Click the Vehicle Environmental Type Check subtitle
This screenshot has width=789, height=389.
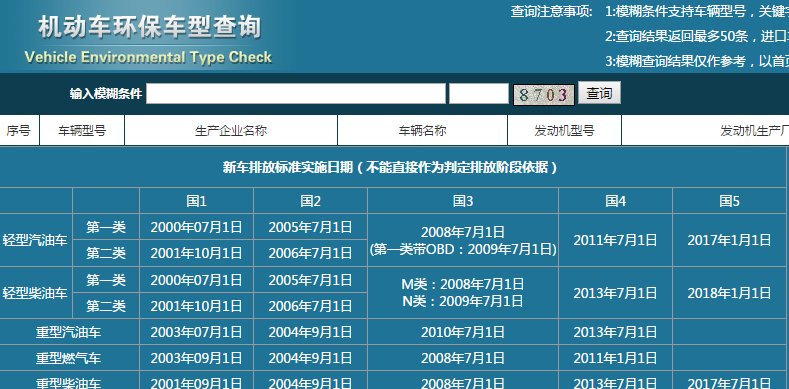tap(148, 57)
